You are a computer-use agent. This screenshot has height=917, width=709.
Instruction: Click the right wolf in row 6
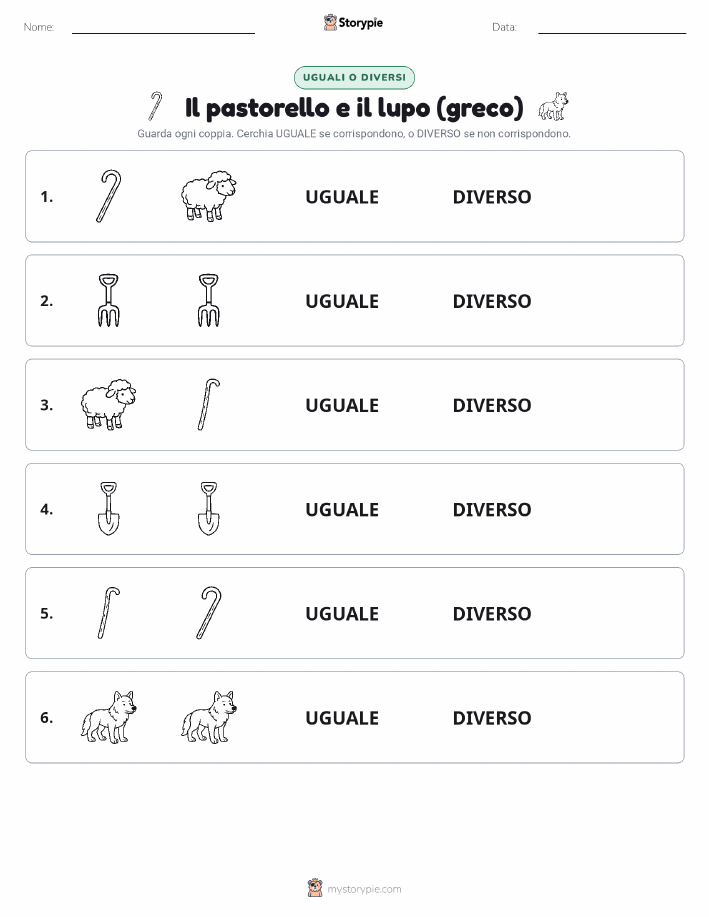[209, 717]
